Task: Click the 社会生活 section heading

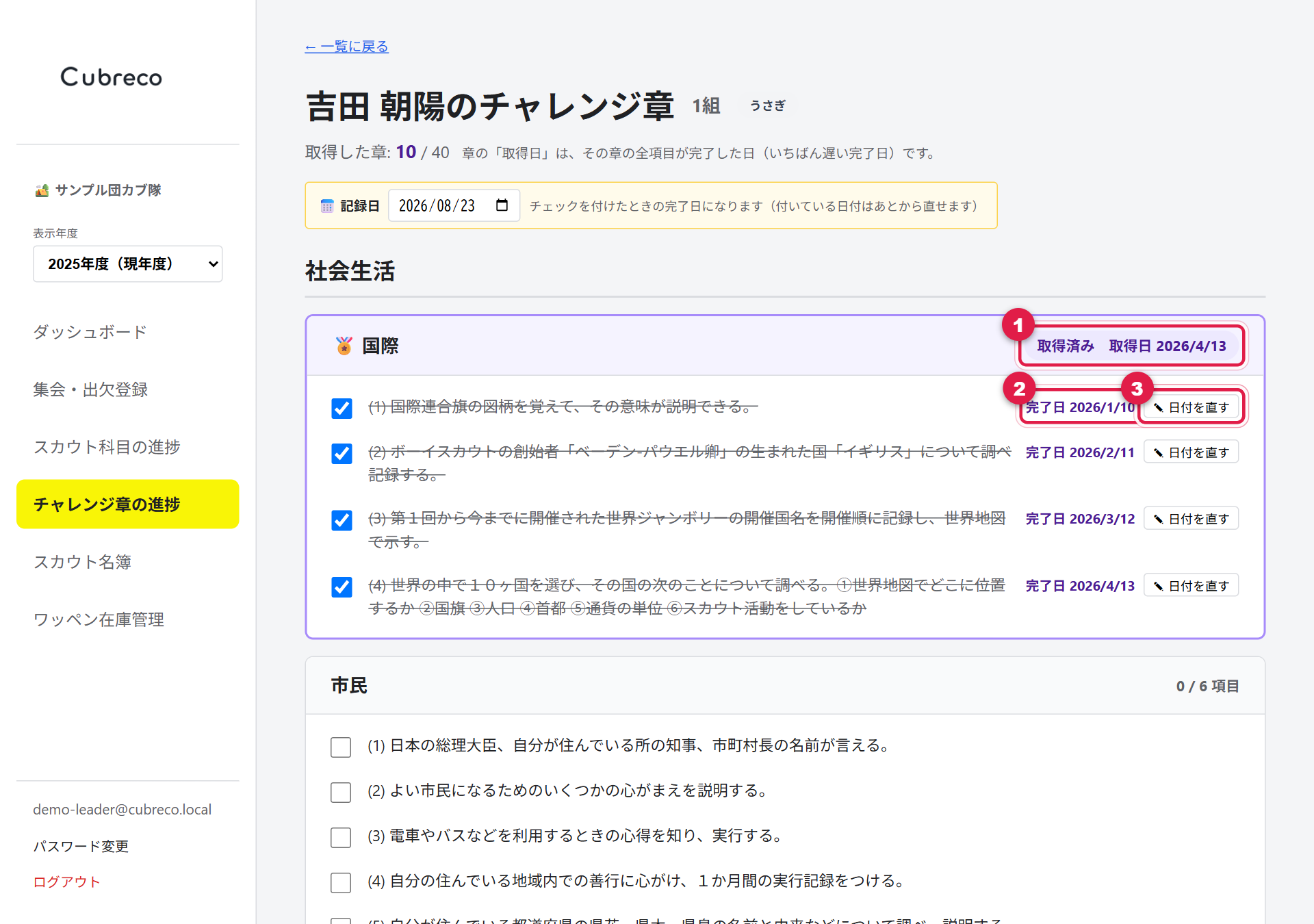Action: (x=350, y=271)
